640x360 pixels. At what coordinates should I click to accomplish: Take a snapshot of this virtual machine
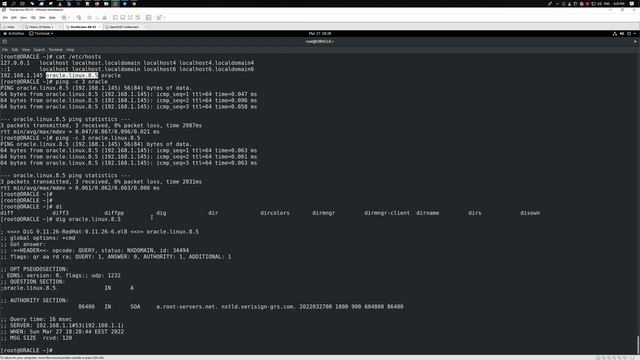pyautogui.click(x=89, y=18)
